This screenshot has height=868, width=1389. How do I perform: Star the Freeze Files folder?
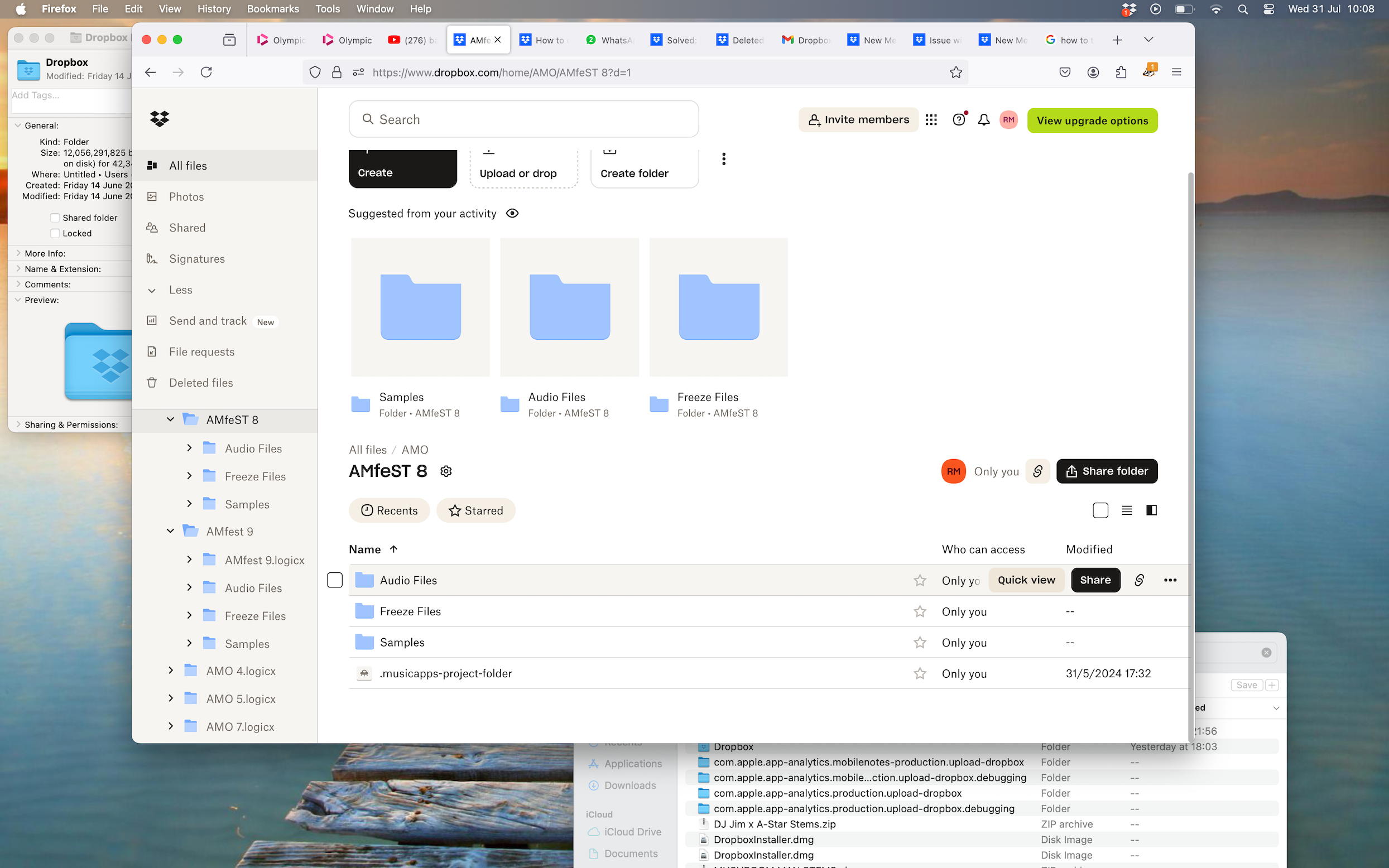[x=920, y=611]
